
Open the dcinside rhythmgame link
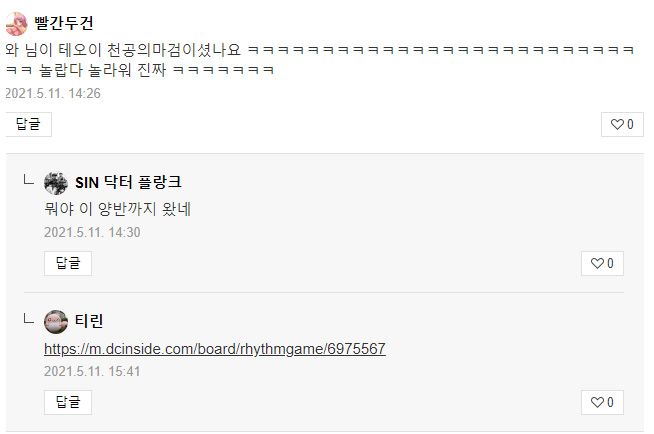point(215,349)
